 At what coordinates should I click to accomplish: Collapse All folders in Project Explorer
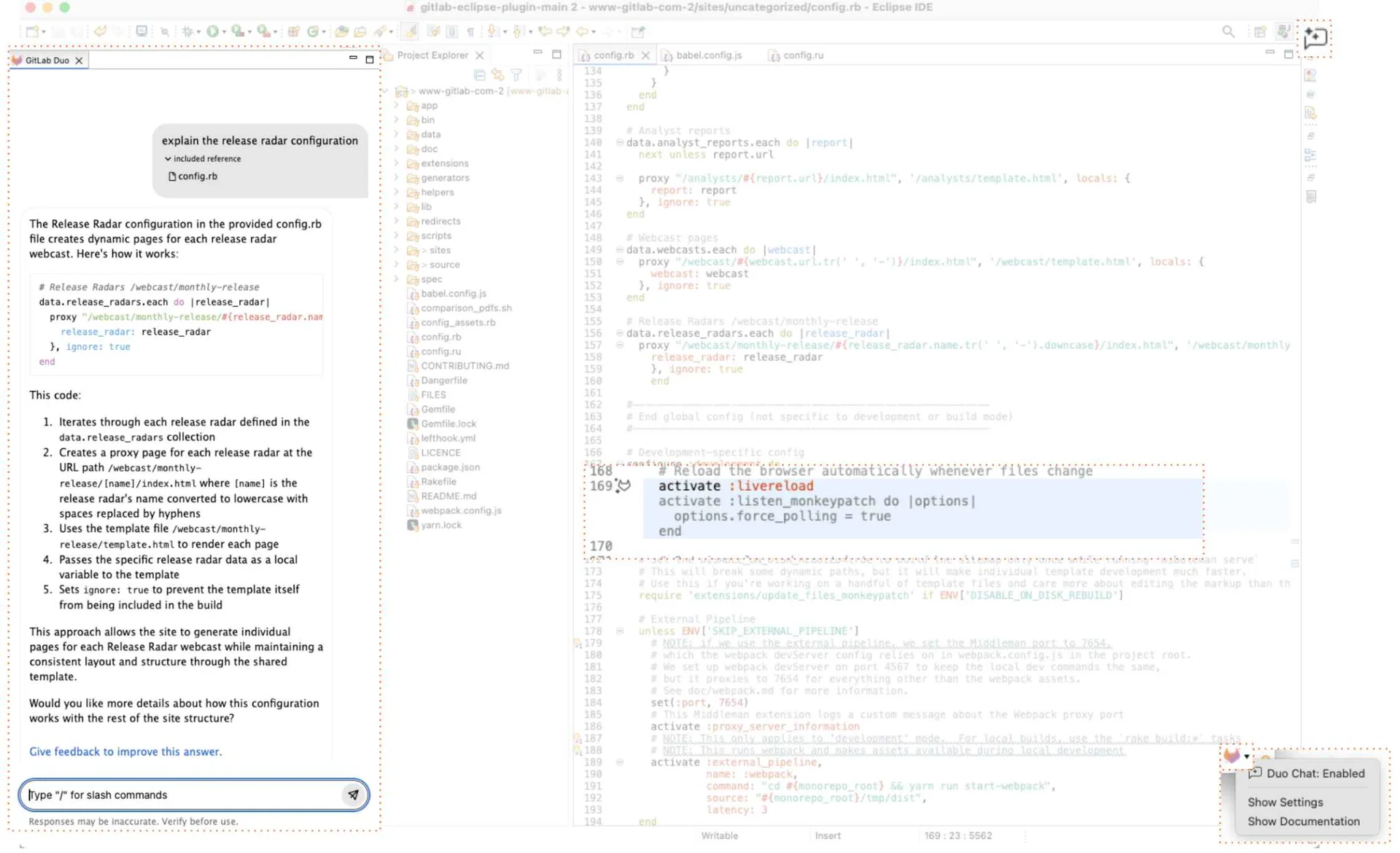point(479,74)
